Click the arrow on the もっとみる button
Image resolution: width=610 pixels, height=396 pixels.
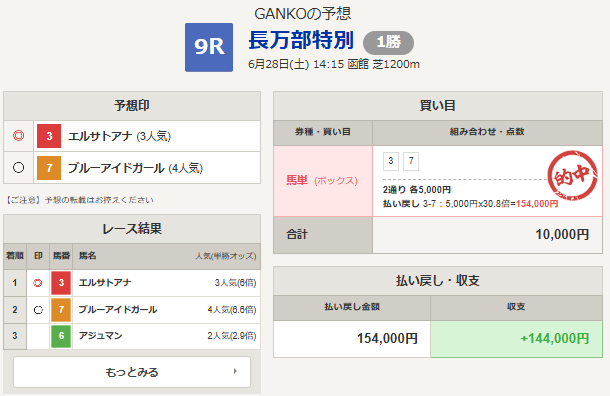point(235,371)
